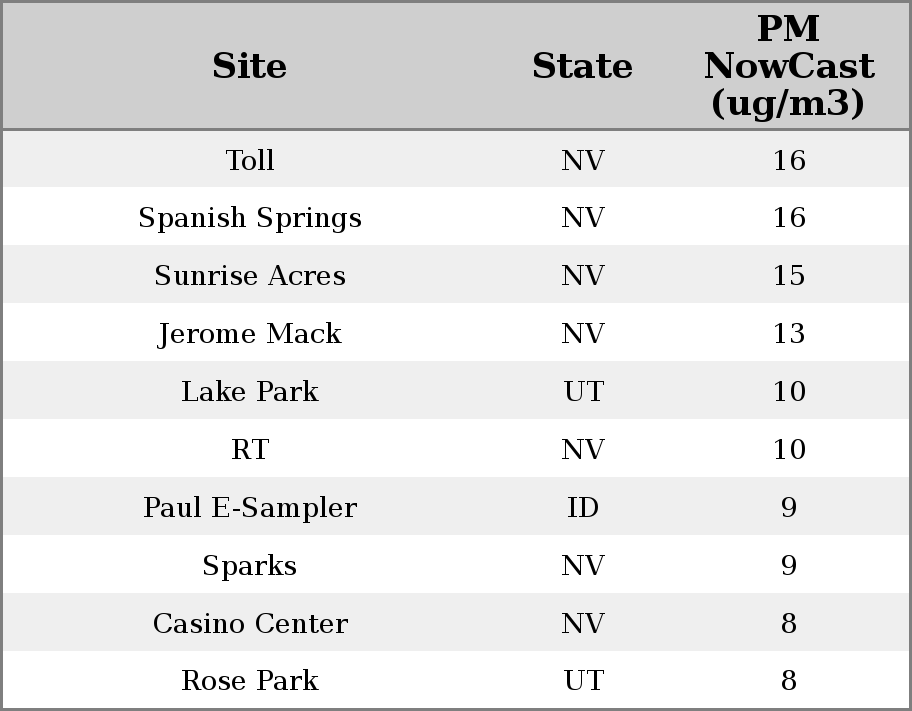Select the Sparks site cell
Viewport: 912px width, 711px height.
click(250, 566)
